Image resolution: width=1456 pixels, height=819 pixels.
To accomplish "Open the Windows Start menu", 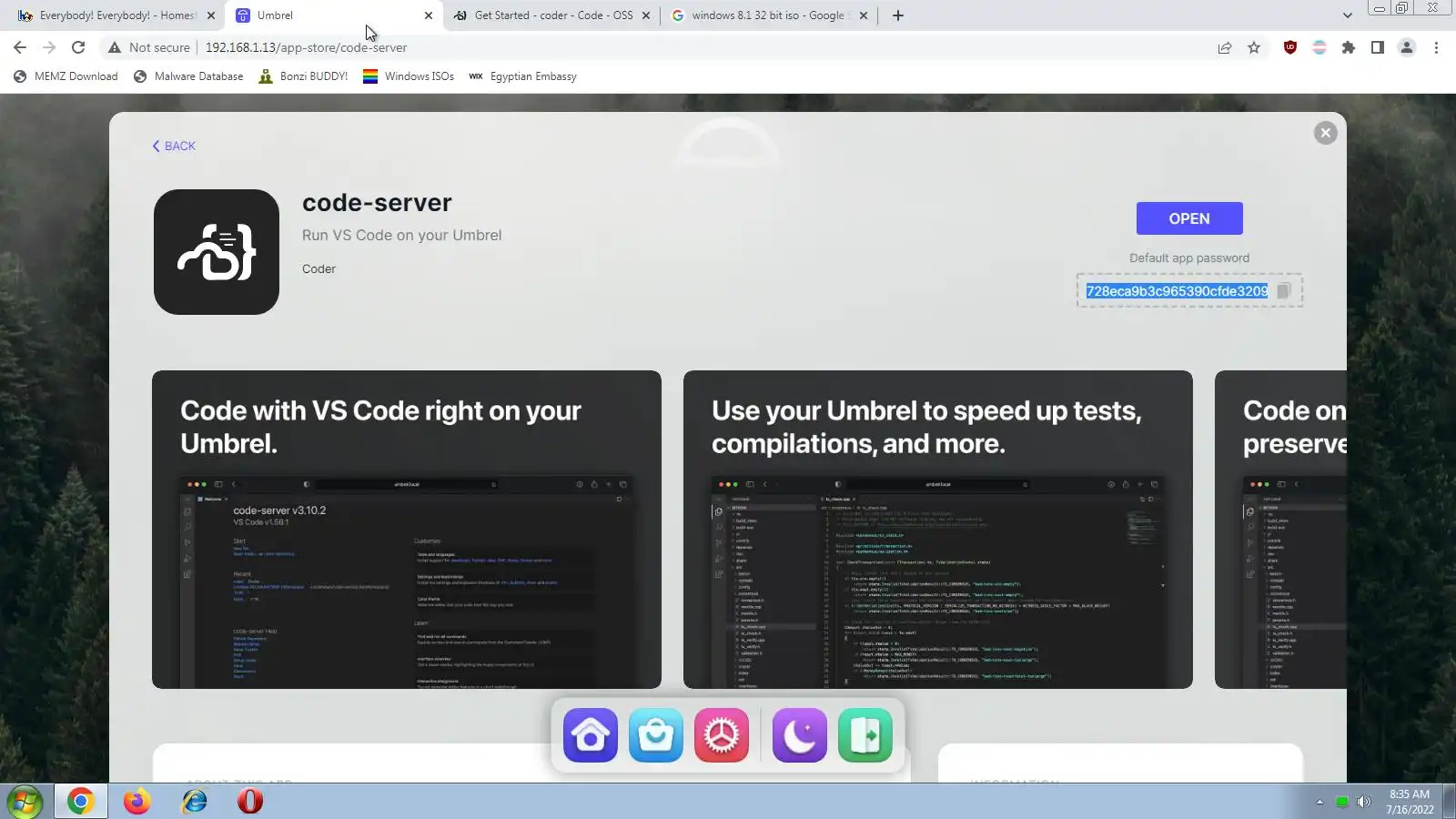I will (24, 802).
